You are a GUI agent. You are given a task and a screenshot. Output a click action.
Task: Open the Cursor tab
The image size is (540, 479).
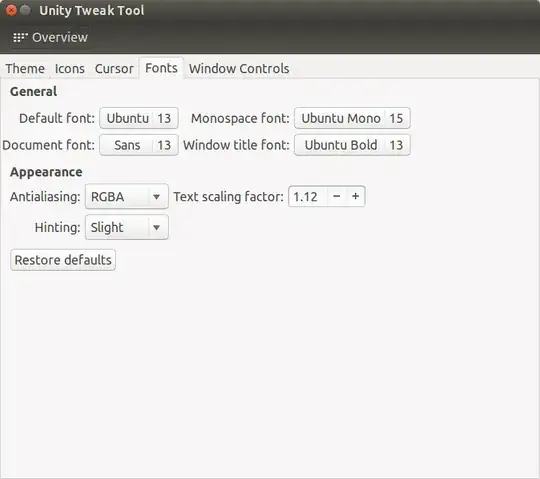114,69
